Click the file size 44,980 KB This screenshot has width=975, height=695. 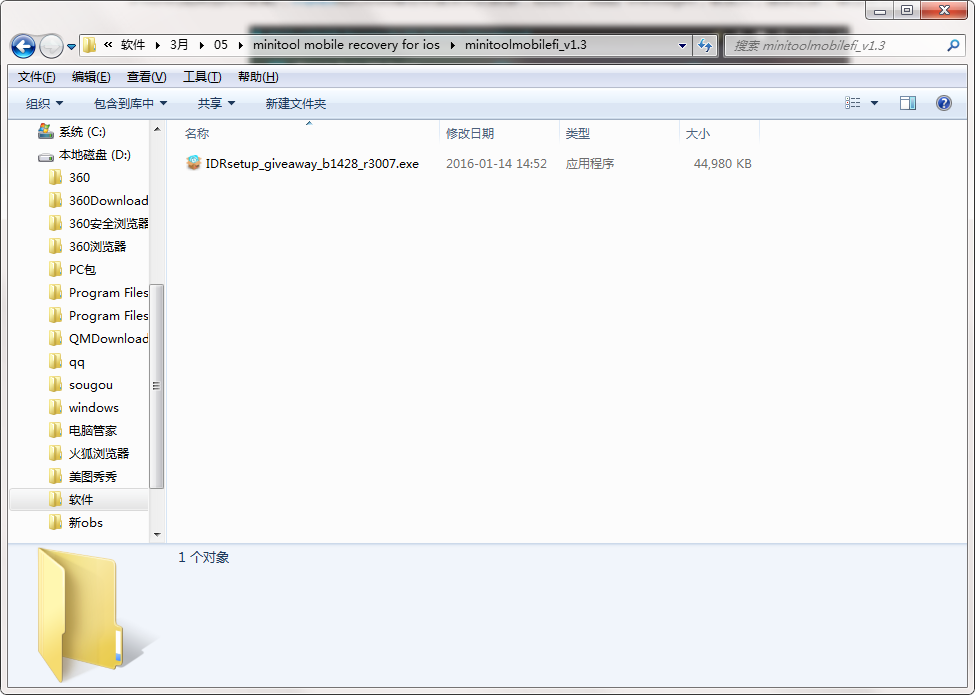723,163
